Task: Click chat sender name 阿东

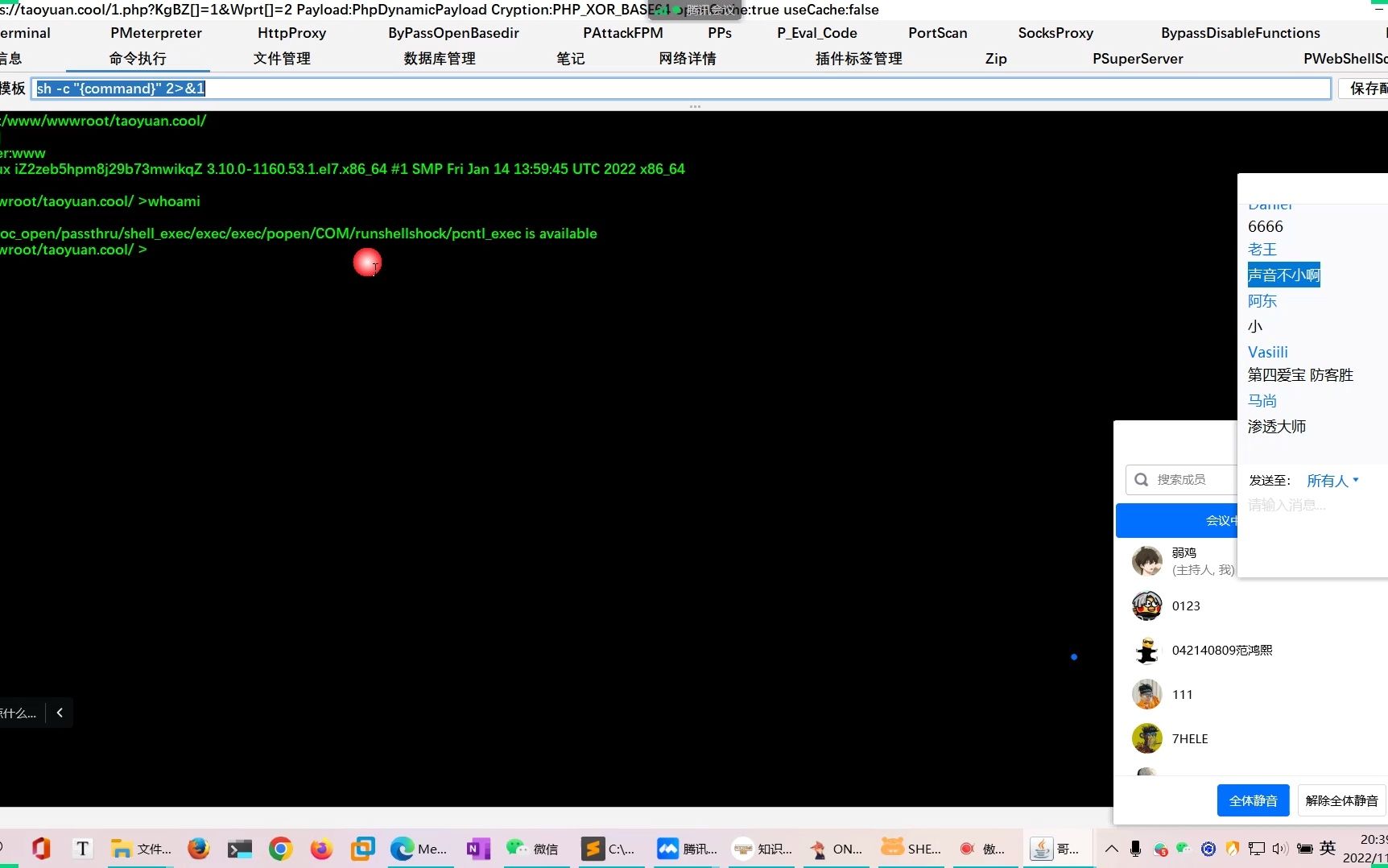Action: [x=1262, y=301]
